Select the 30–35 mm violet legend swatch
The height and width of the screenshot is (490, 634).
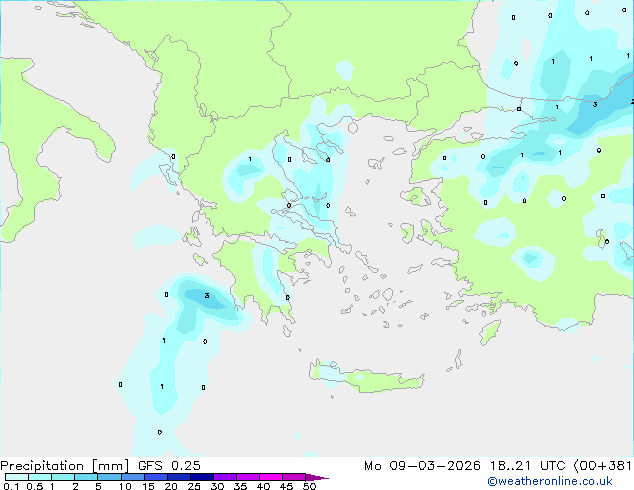click(225, 477)
